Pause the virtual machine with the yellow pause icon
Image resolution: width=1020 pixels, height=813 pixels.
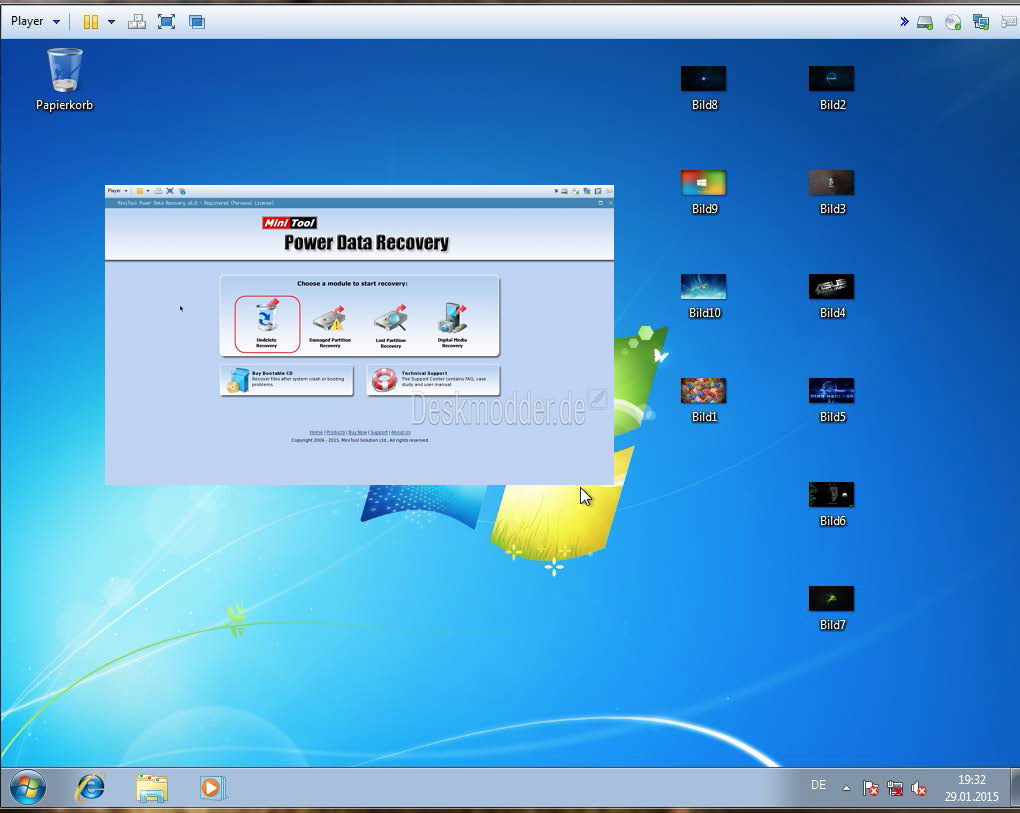[90, 22]
